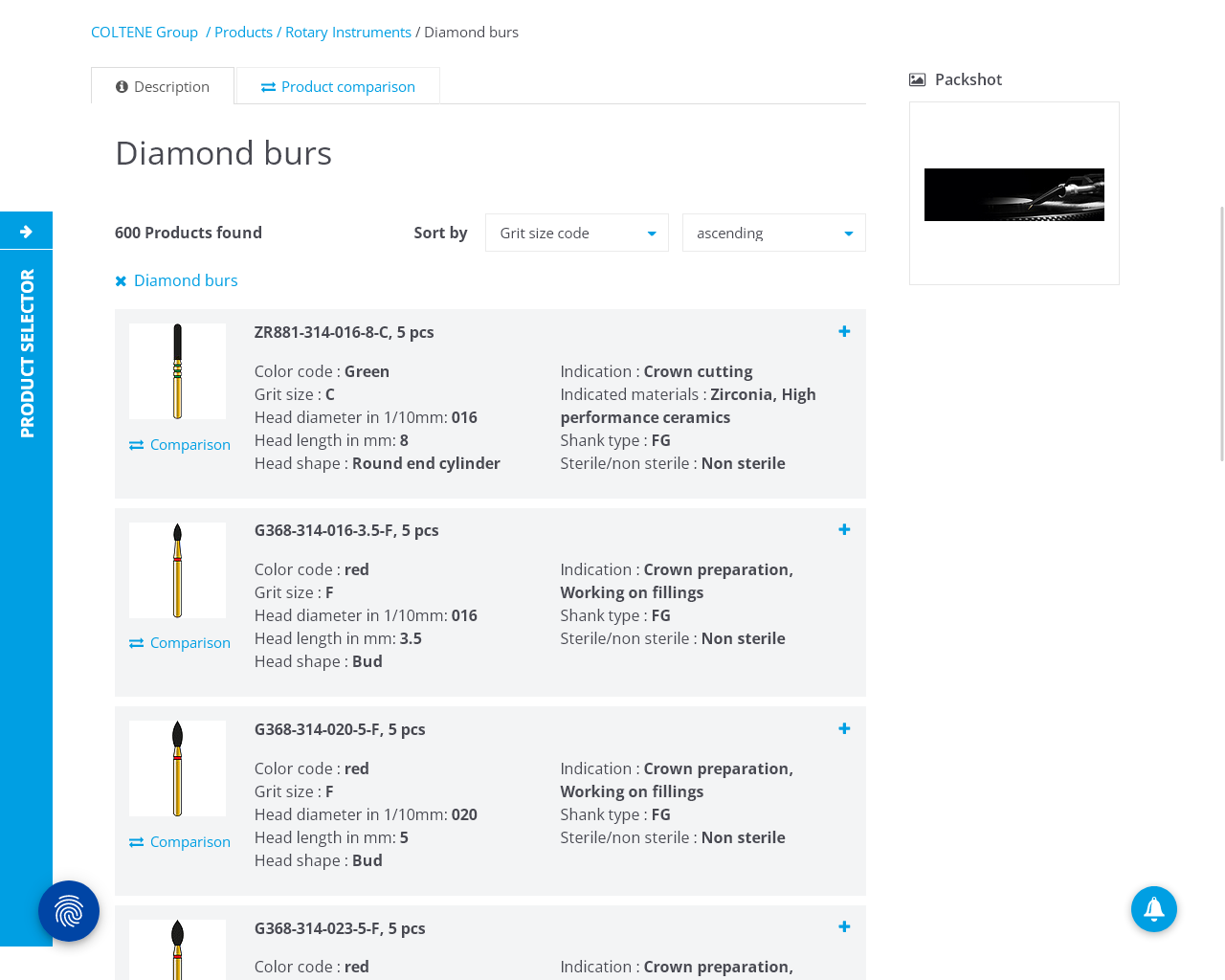Click the notification bell icon
The height and width of the screenshot is (980, 1225).
pos(1154,909)
